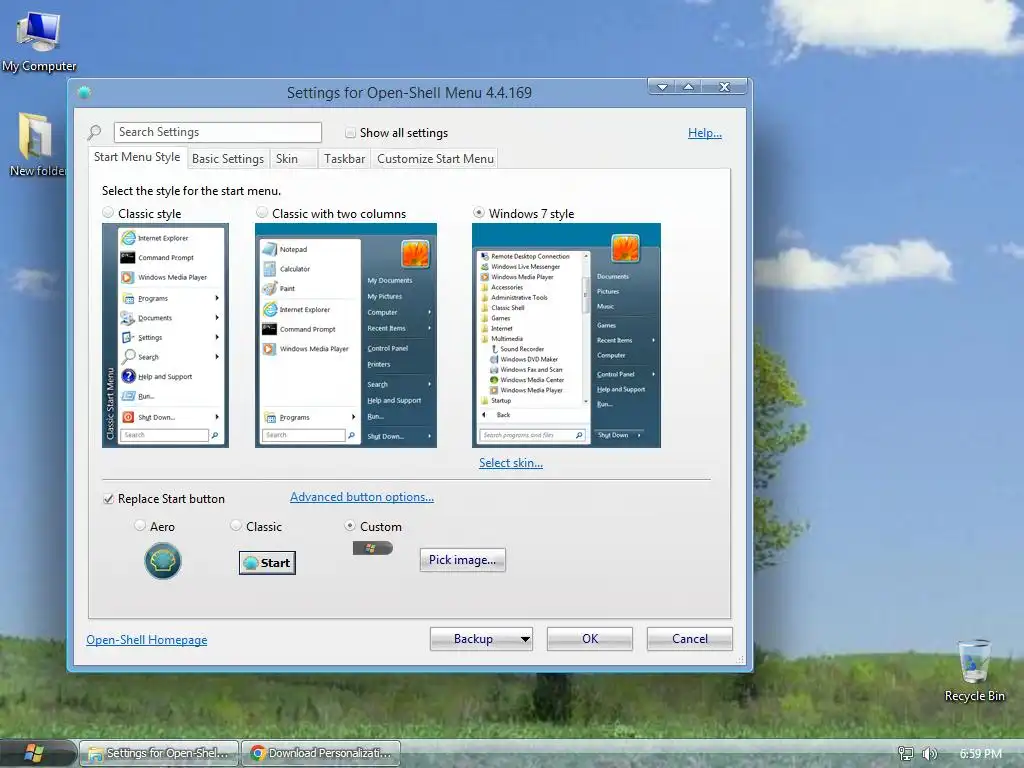The width and height of the screenshot is (1024, 768).
Task: Open the Open-Shell Homepage link
Action: [147, 640]
